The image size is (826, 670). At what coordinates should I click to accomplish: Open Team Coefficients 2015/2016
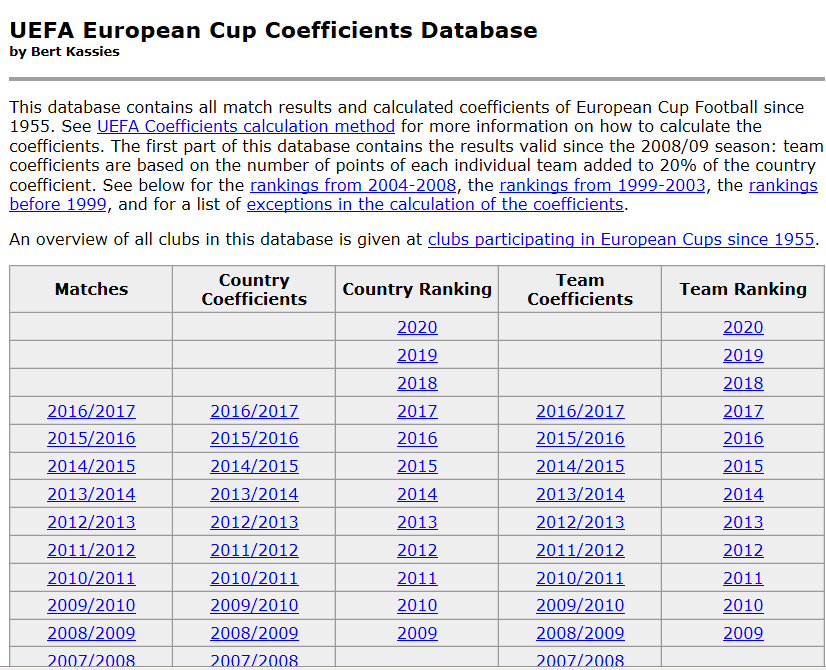coord(581,438)
